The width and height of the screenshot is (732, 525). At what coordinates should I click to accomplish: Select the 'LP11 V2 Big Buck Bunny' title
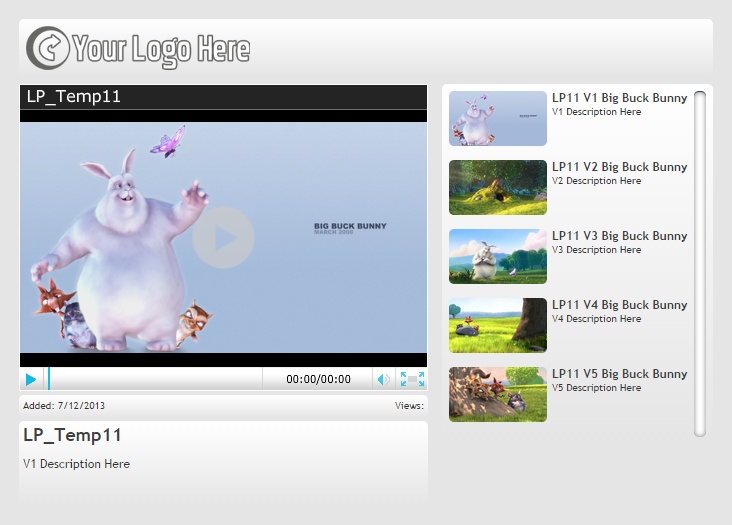tap(619, 167)
